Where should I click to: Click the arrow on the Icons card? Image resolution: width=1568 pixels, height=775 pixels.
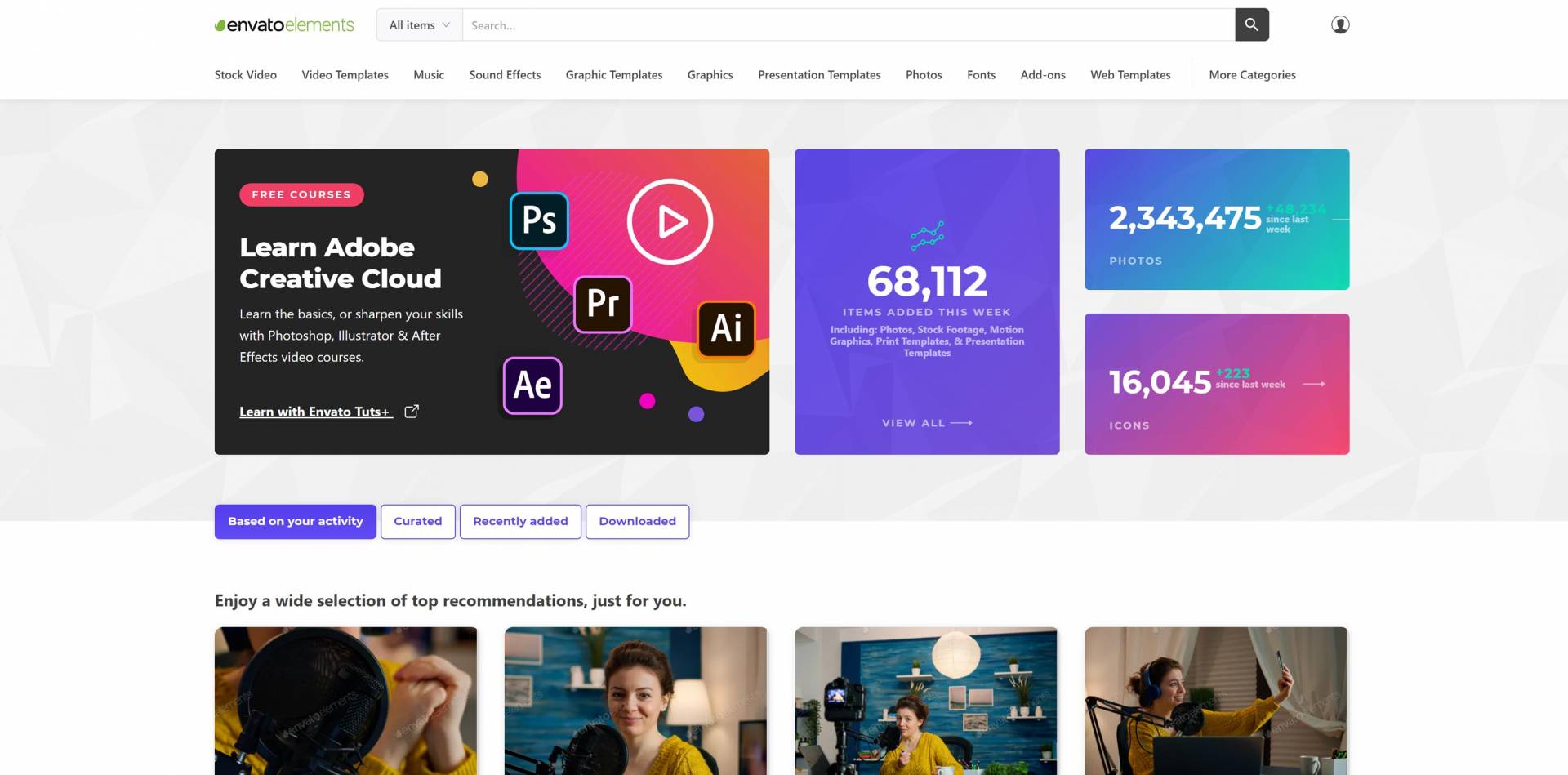[x=1313, y=384]
